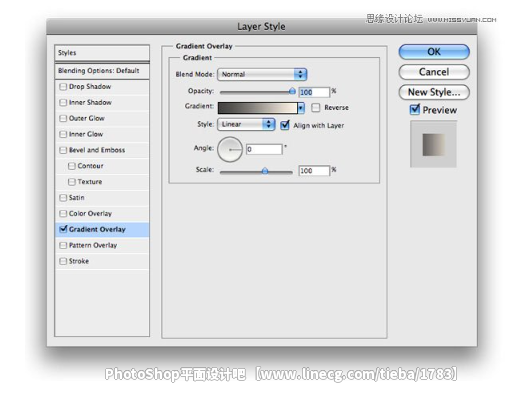Toggle the Outer Glow checkbox
Image resolution: width=513 pixels, height=393 pixels.
63,118
